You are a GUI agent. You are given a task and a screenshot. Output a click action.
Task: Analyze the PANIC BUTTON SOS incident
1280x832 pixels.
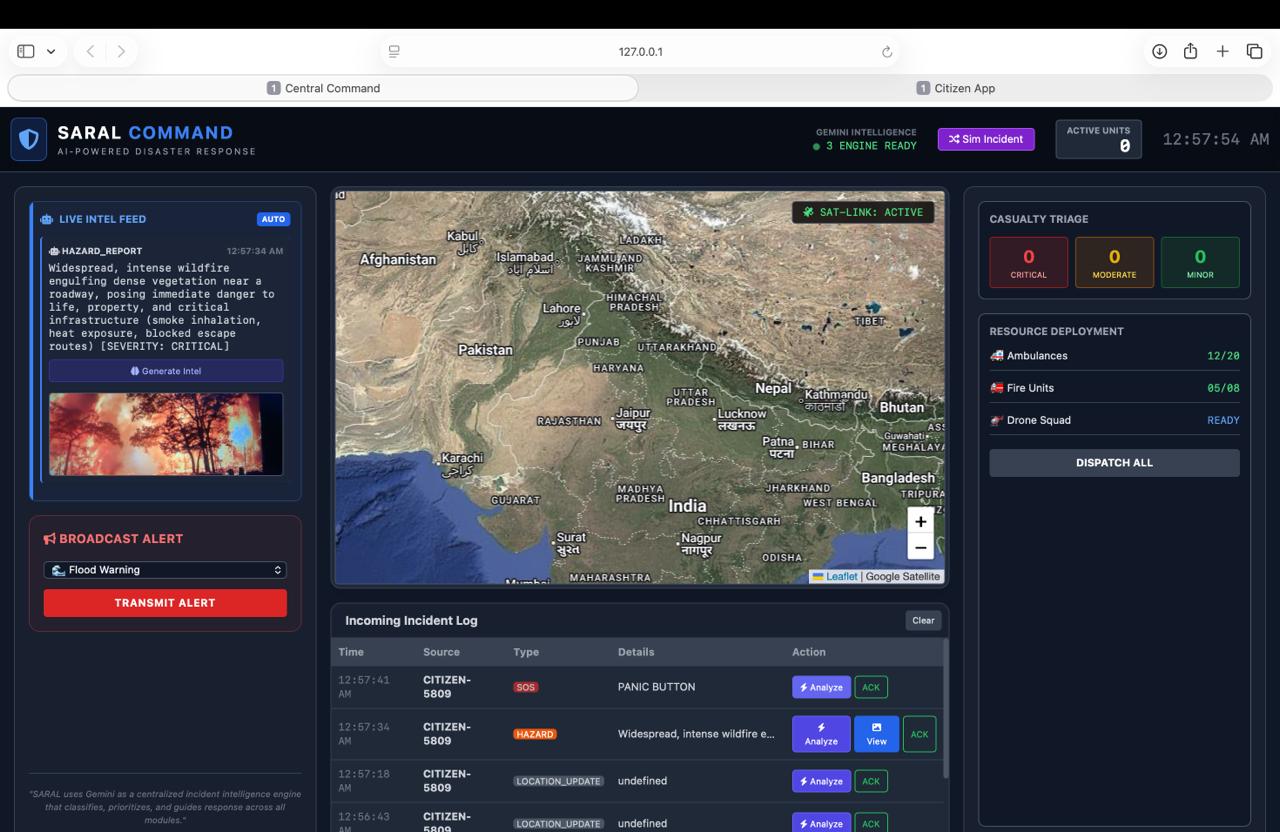coord(821,687)
